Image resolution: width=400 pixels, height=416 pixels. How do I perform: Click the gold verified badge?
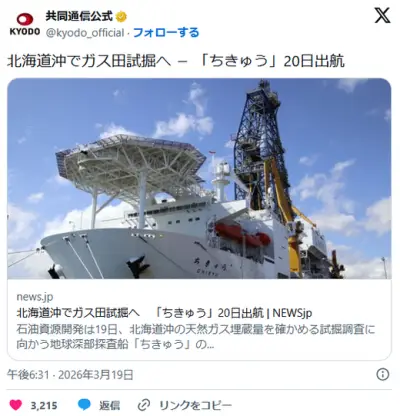point(121,16)
